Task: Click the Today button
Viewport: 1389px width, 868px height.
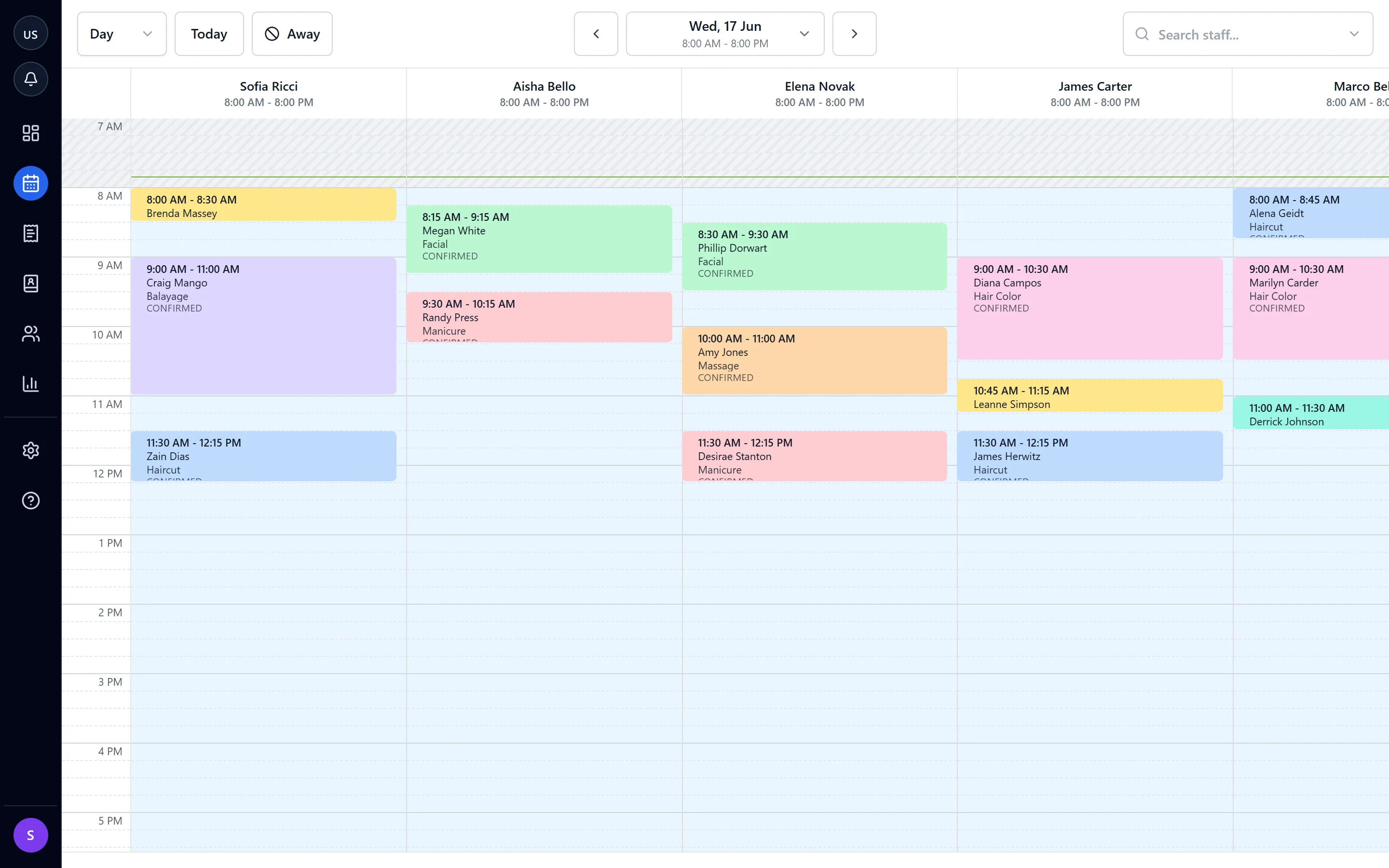Action: (209, 34)
